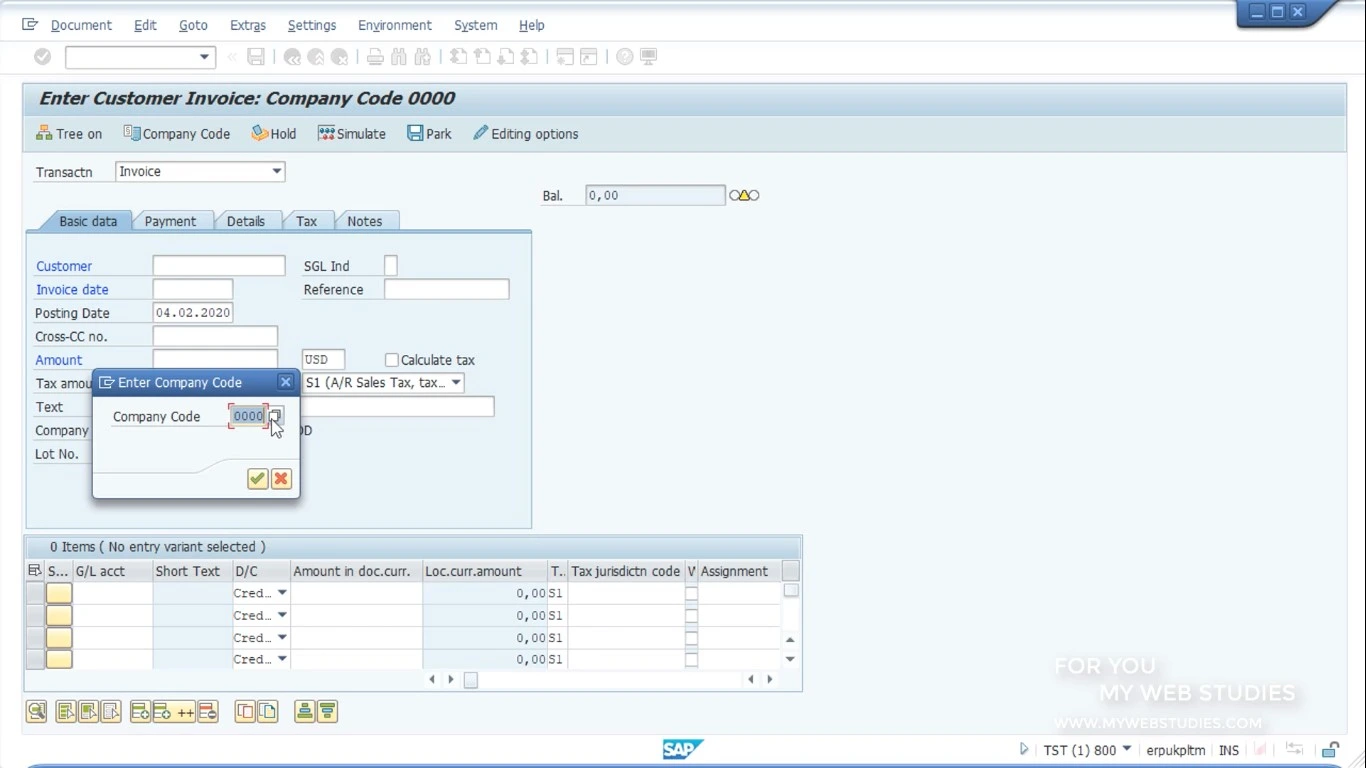Image resolution: width=1366 pixels, height=768 pixels.
Task: Click the Invoice date input field
Action: (193, 290)
